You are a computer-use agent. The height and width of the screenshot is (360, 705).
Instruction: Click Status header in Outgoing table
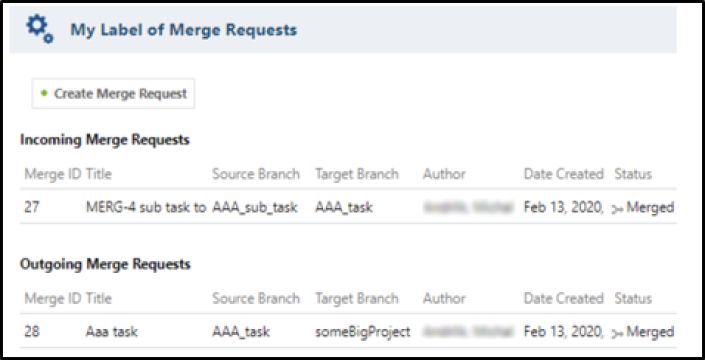coord(633,298)
